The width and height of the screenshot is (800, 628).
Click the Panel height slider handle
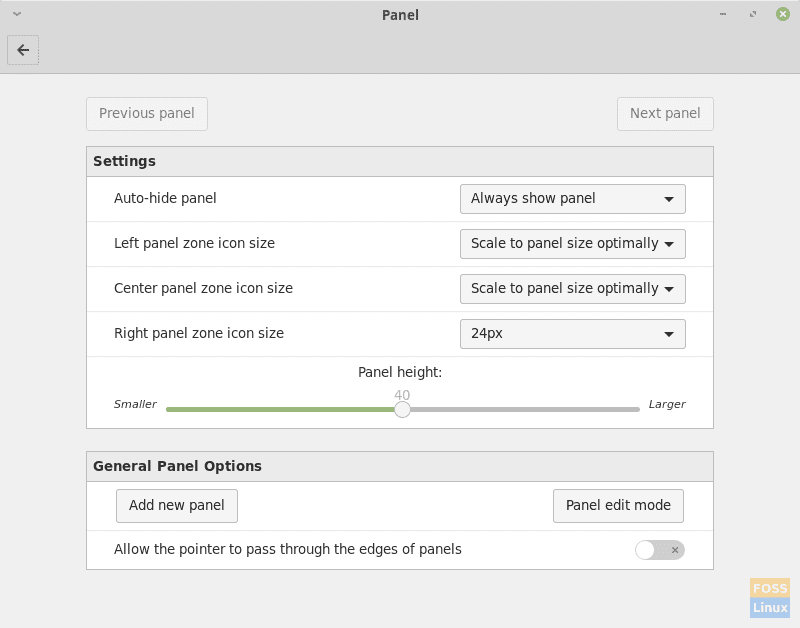(402, 409)
